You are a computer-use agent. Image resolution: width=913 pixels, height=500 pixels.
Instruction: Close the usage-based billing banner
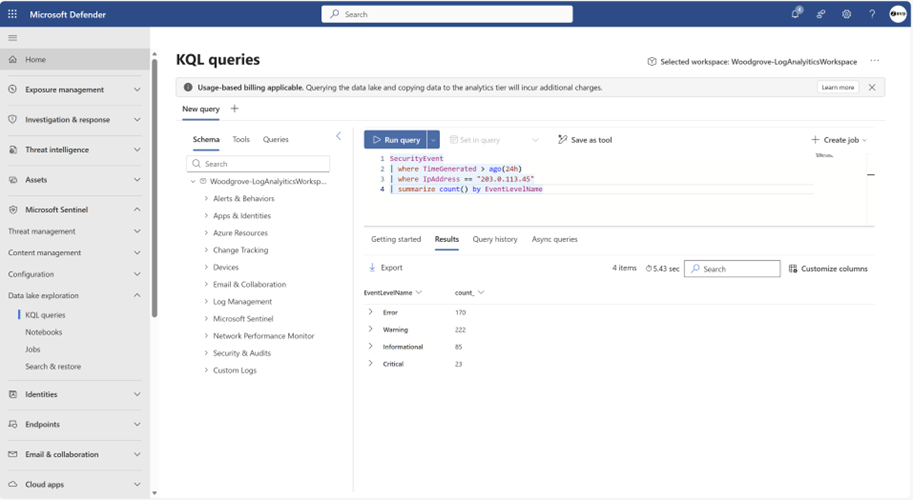(x=872, y=87)
